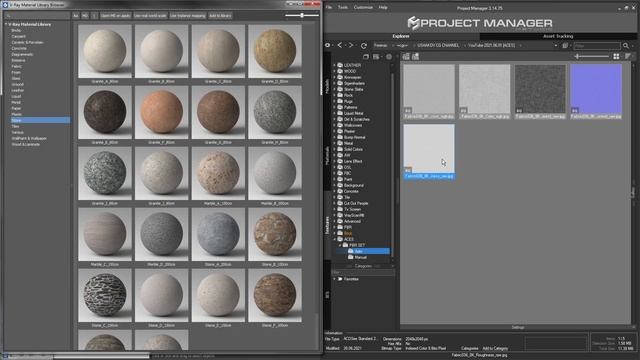
Task: Open the path history dropdown arrow
Action: coord(556,46)
